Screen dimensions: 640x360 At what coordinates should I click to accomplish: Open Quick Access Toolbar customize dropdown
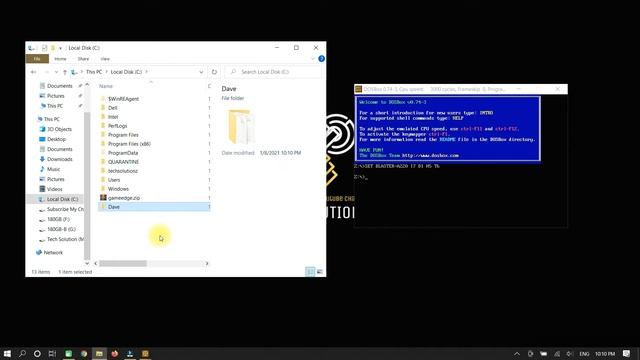click(x=60, y=48)
